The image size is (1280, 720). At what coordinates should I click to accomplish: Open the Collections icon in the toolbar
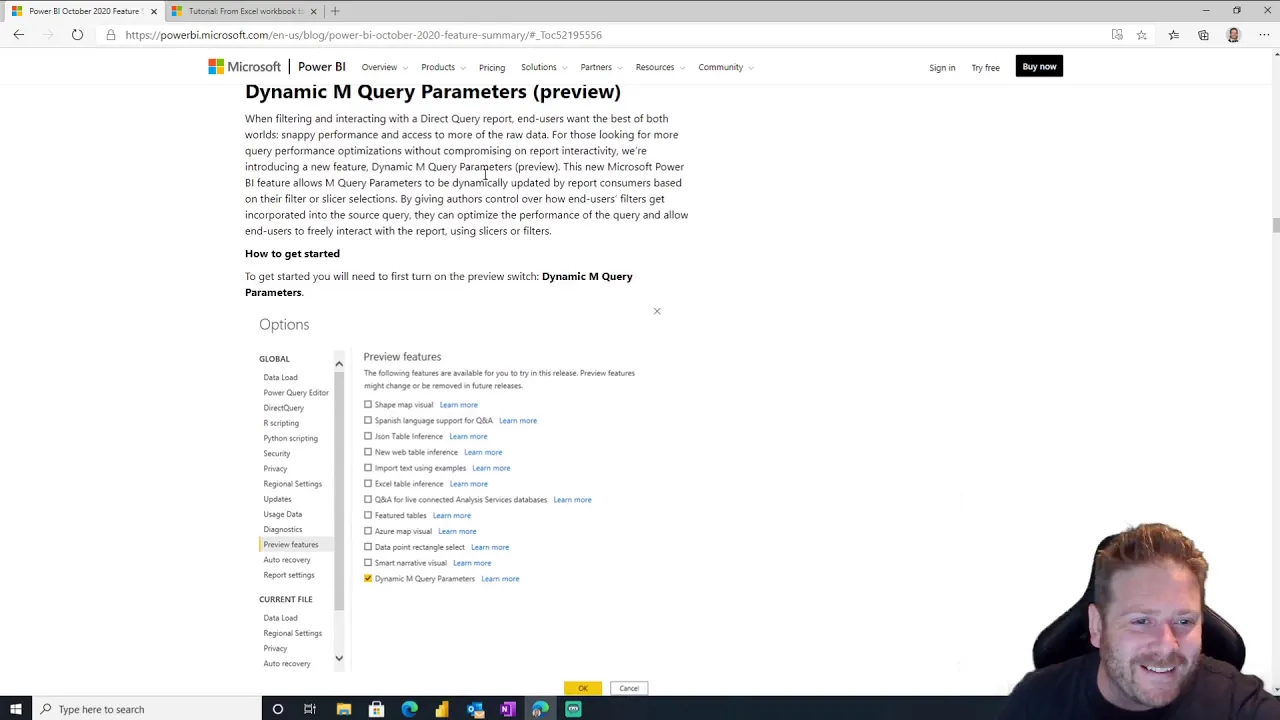1203,35
